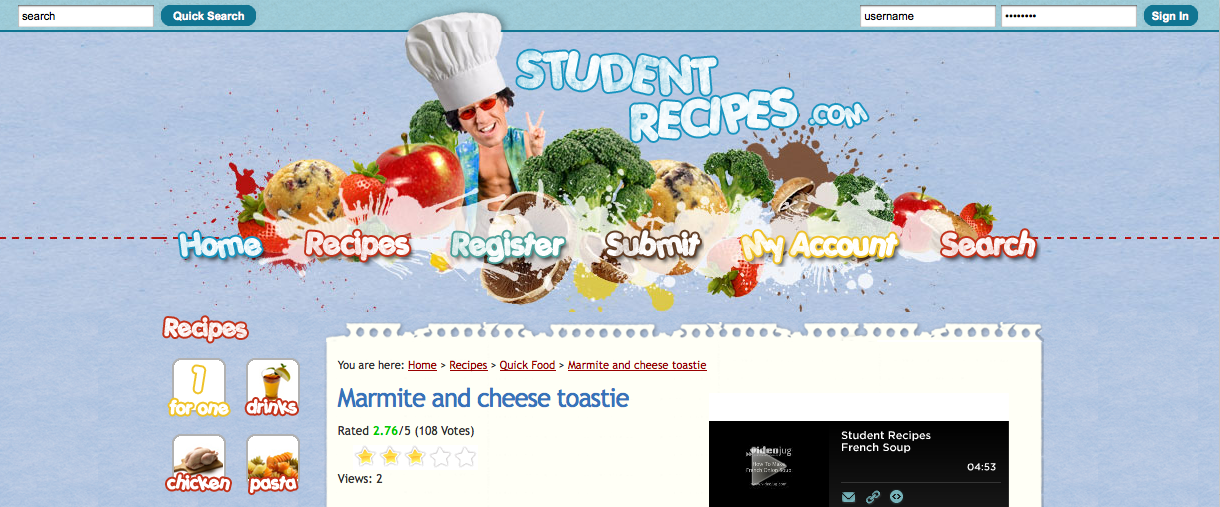Go to the Register page from main menu
This screenshot has width=1220, height=507.
[508, 245]
